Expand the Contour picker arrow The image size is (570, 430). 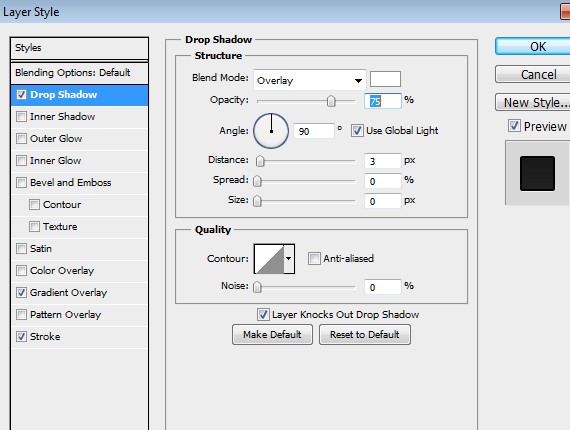click(x=289, y=259)
